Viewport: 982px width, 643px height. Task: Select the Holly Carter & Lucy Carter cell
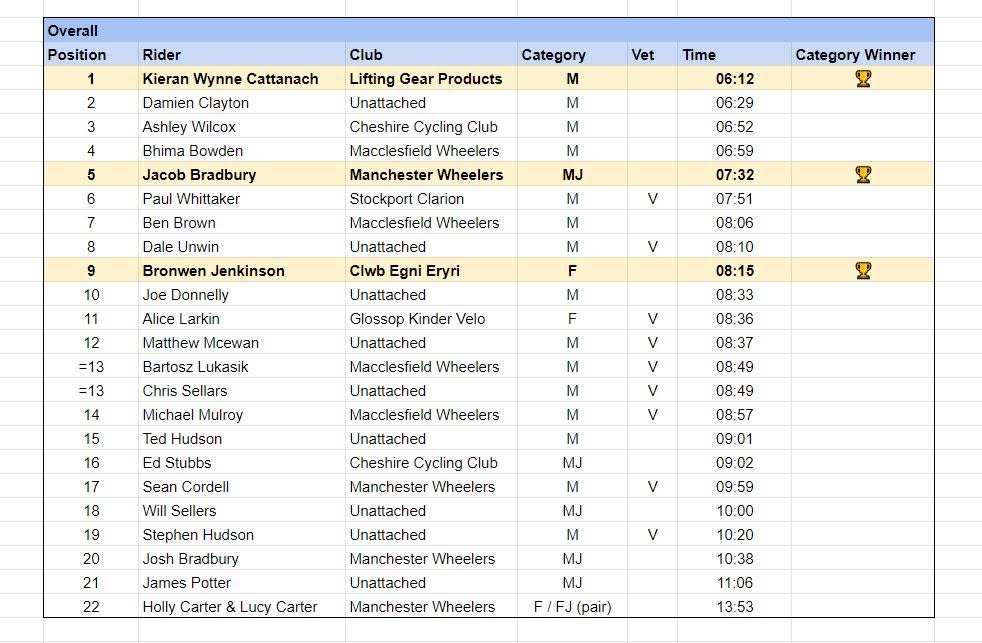point(230,607)
